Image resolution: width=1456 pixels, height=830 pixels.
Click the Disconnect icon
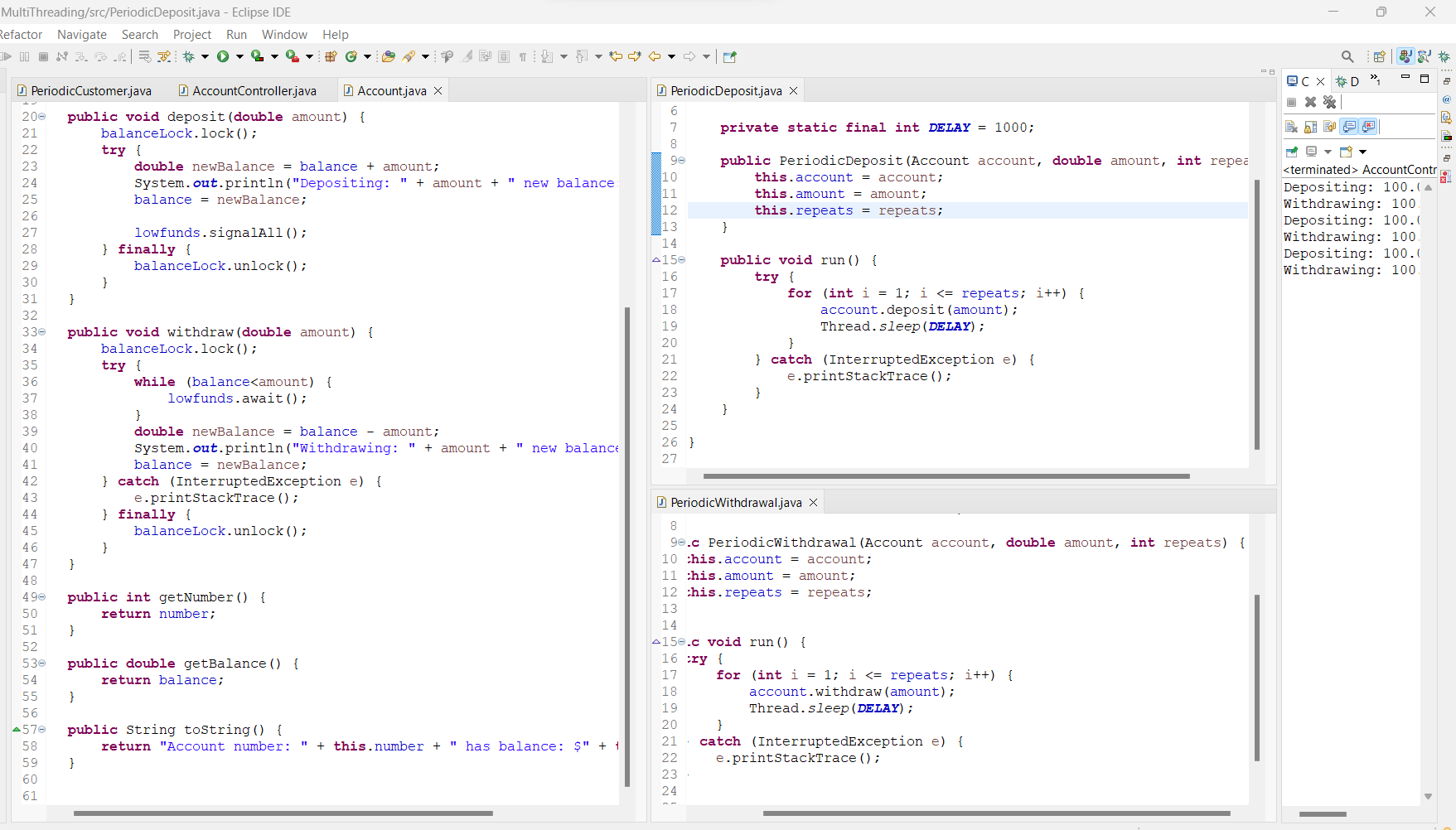[62, 56]
